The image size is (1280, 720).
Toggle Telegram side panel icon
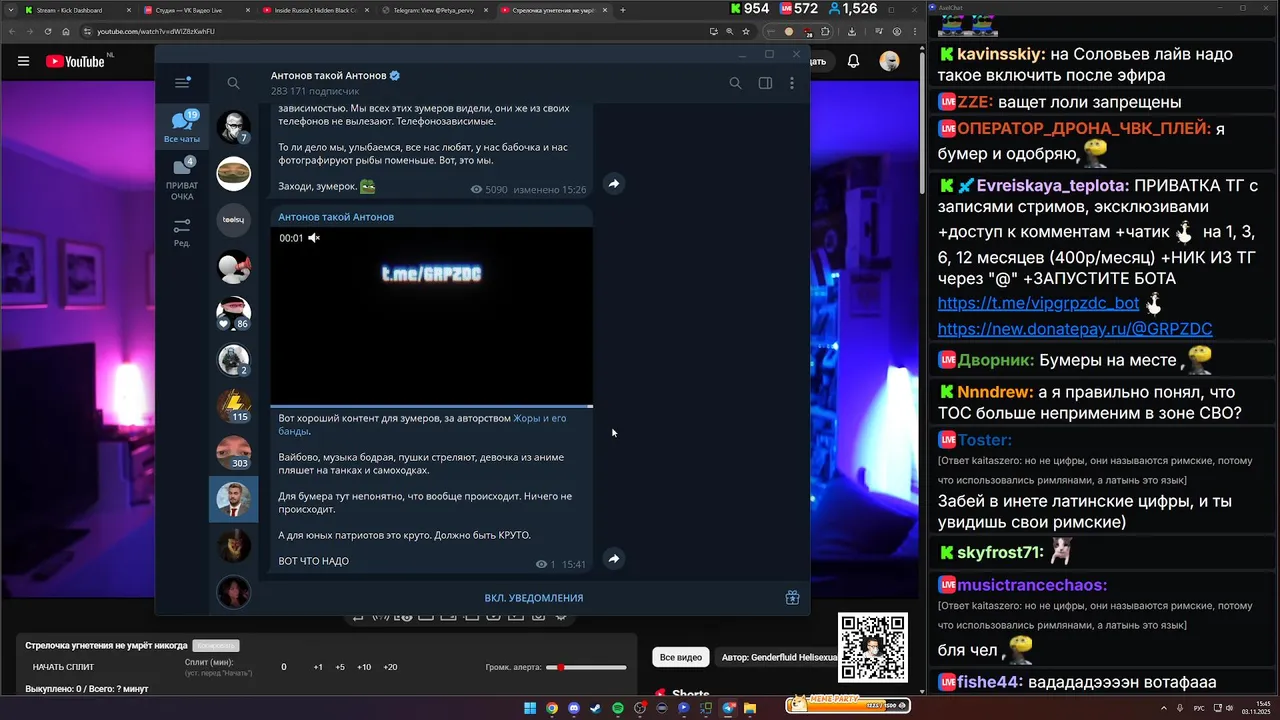pos(765,84)
